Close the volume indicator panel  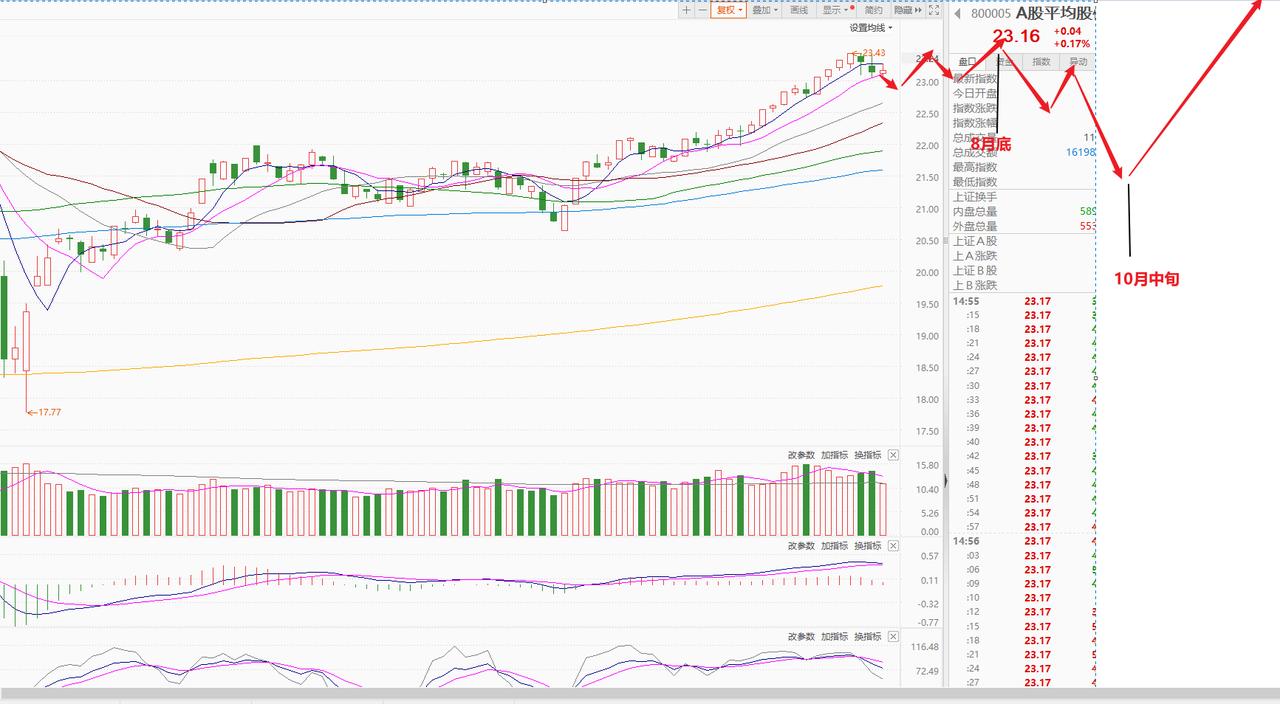pos(893,455)
